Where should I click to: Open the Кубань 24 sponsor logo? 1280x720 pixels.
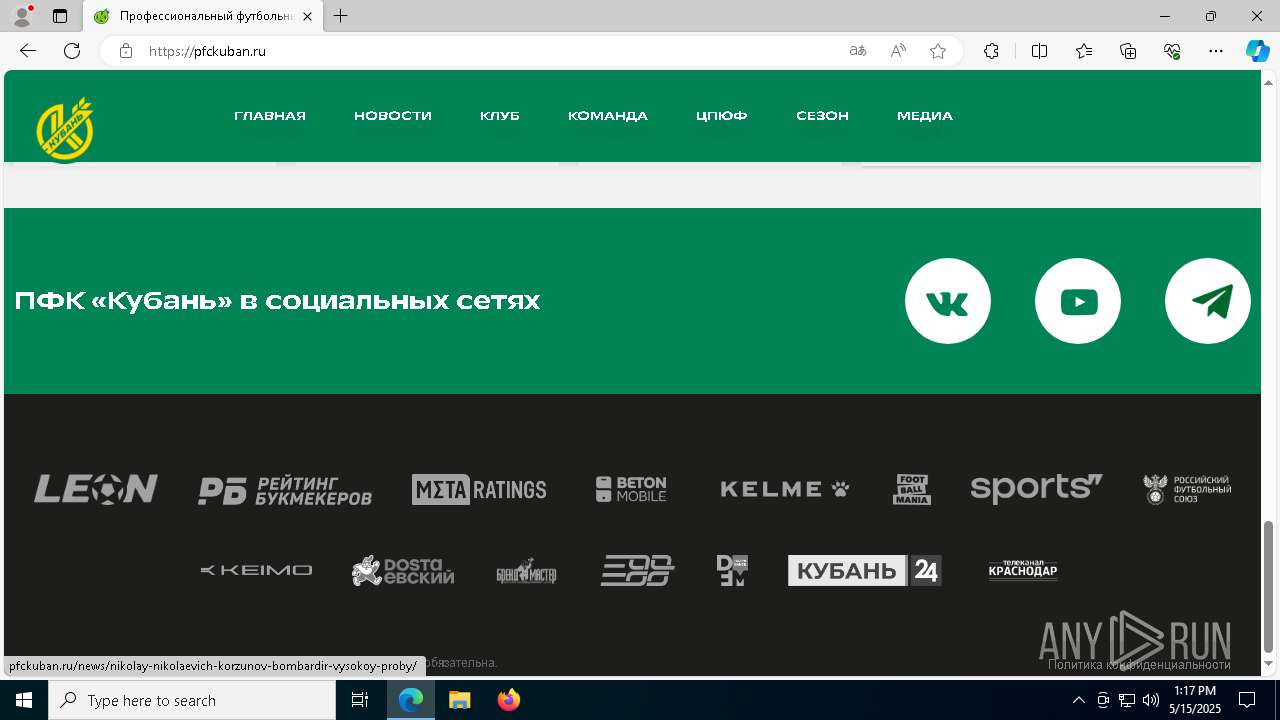[865, 570]
